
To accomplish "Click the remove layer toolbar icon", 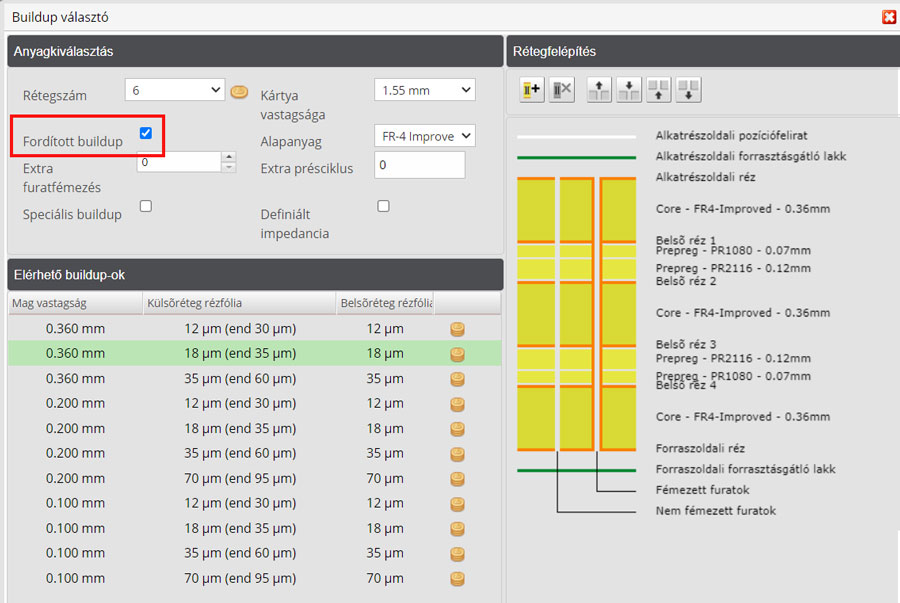I will click(x=562, y=90).
